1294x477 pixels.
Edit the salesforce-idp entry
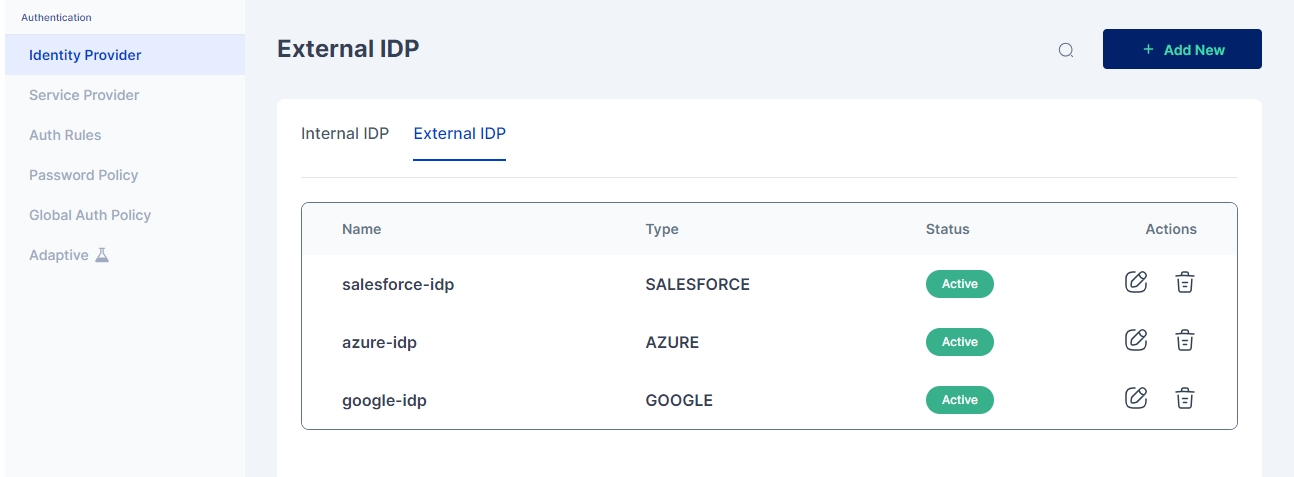click(1136, 282)
